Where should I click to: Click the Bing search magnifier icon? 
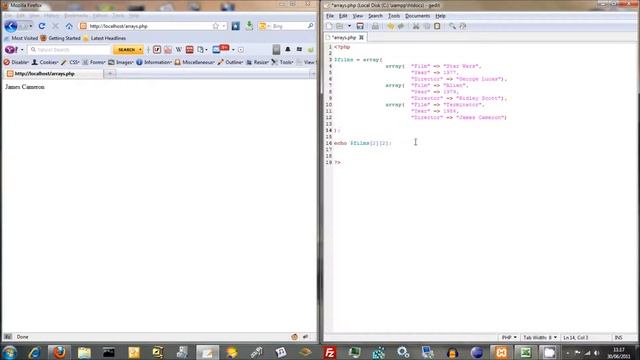click(x=310, y=26)
